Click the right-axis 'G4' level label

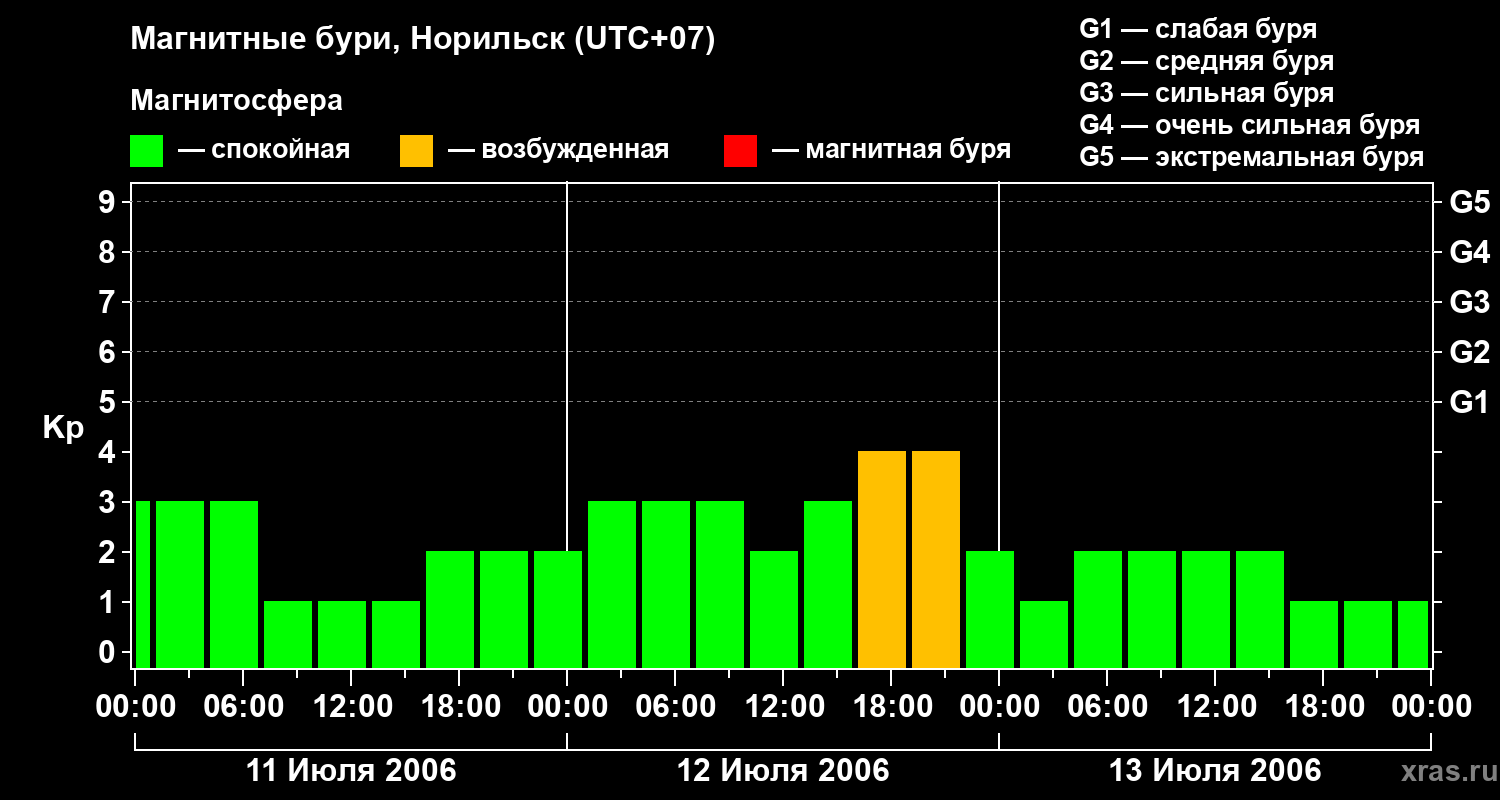coord(1470,252)
